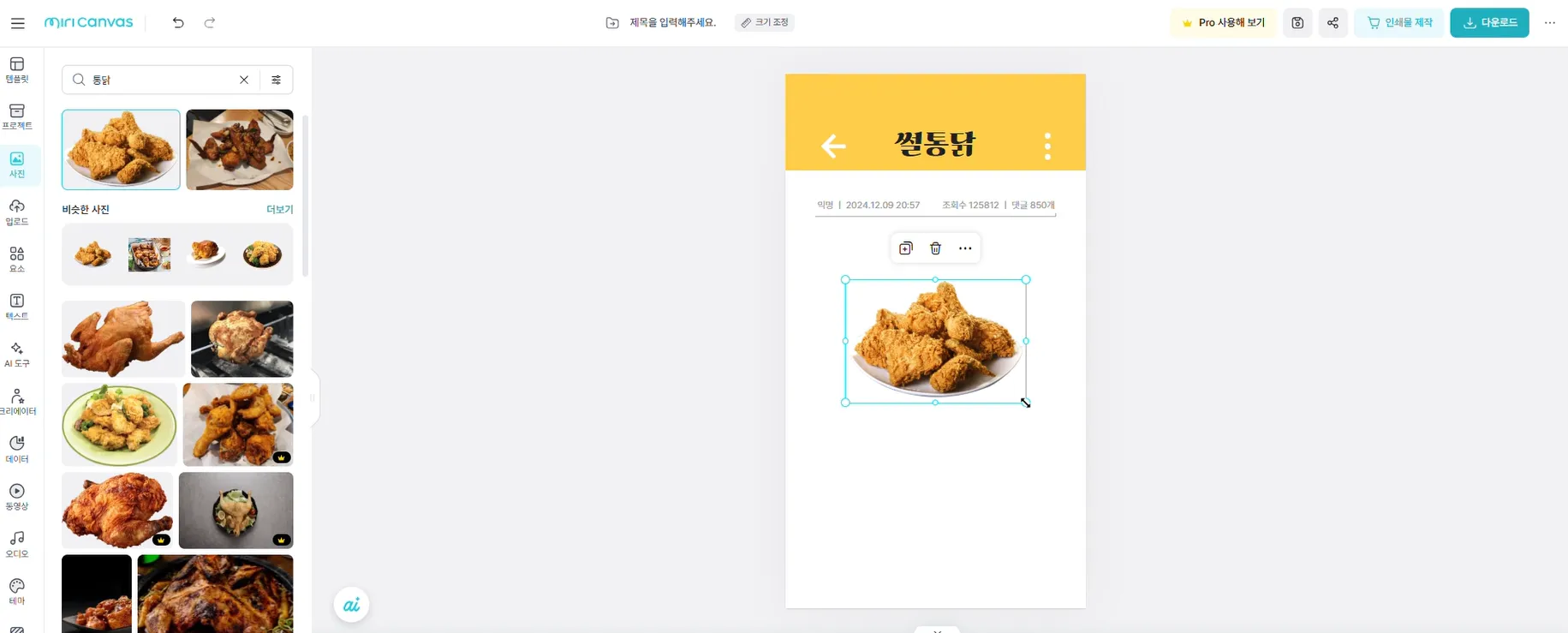The image size is (1568, 633).
Task: Expand more options on image toolbar
Action: pos(965,248)
